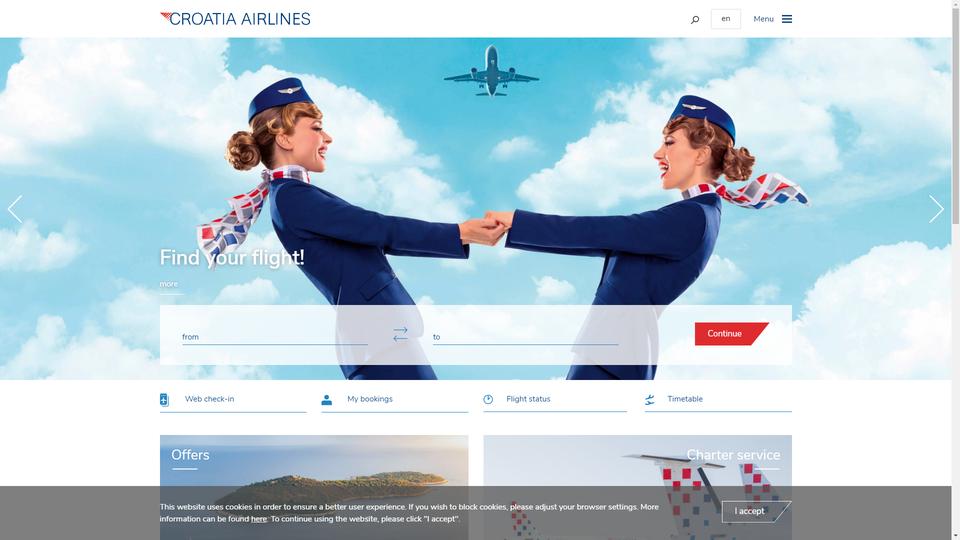Open the en language selector

pyautogui.click(x=726, y=19)
